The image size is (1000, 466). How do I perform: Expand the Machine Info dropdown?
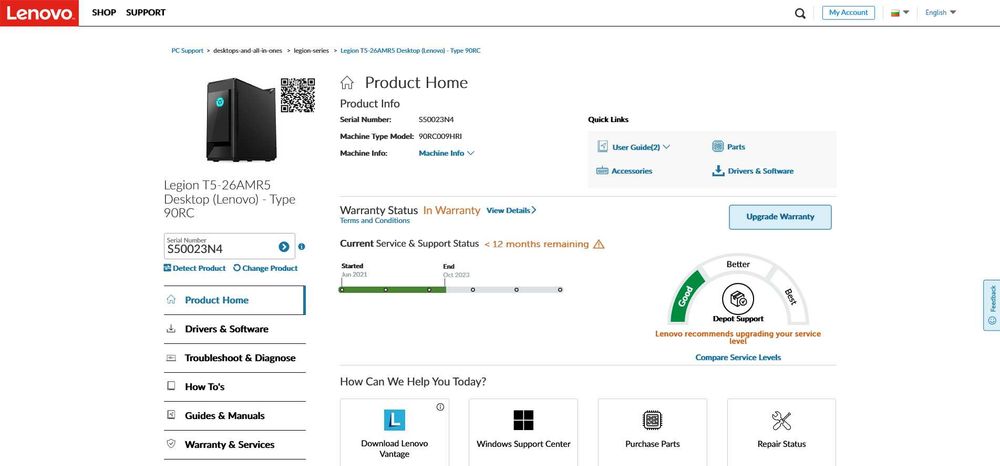(x=446, y=153)
